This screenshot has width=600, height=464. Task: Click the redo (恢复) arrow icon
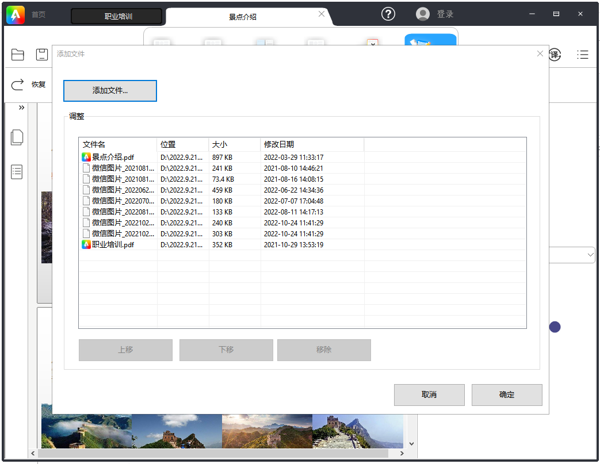click(x=17, y=85)
